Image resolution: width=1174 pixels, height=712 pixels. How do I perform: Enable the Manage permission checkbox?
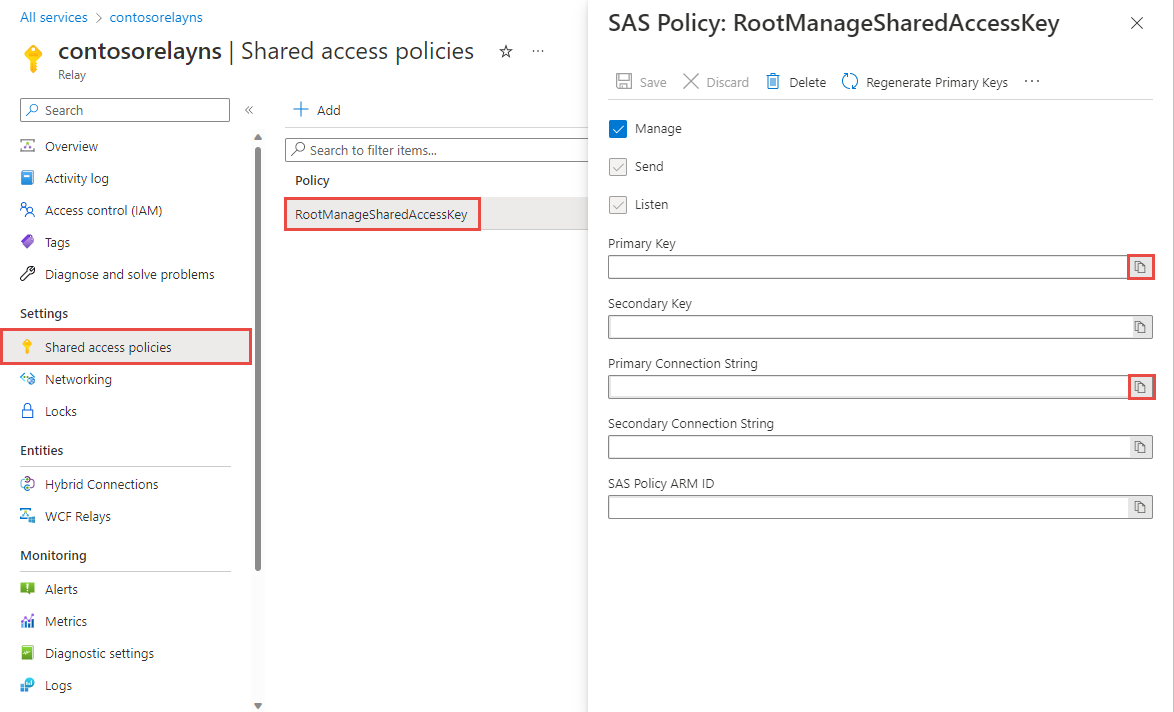click(620, 128)
